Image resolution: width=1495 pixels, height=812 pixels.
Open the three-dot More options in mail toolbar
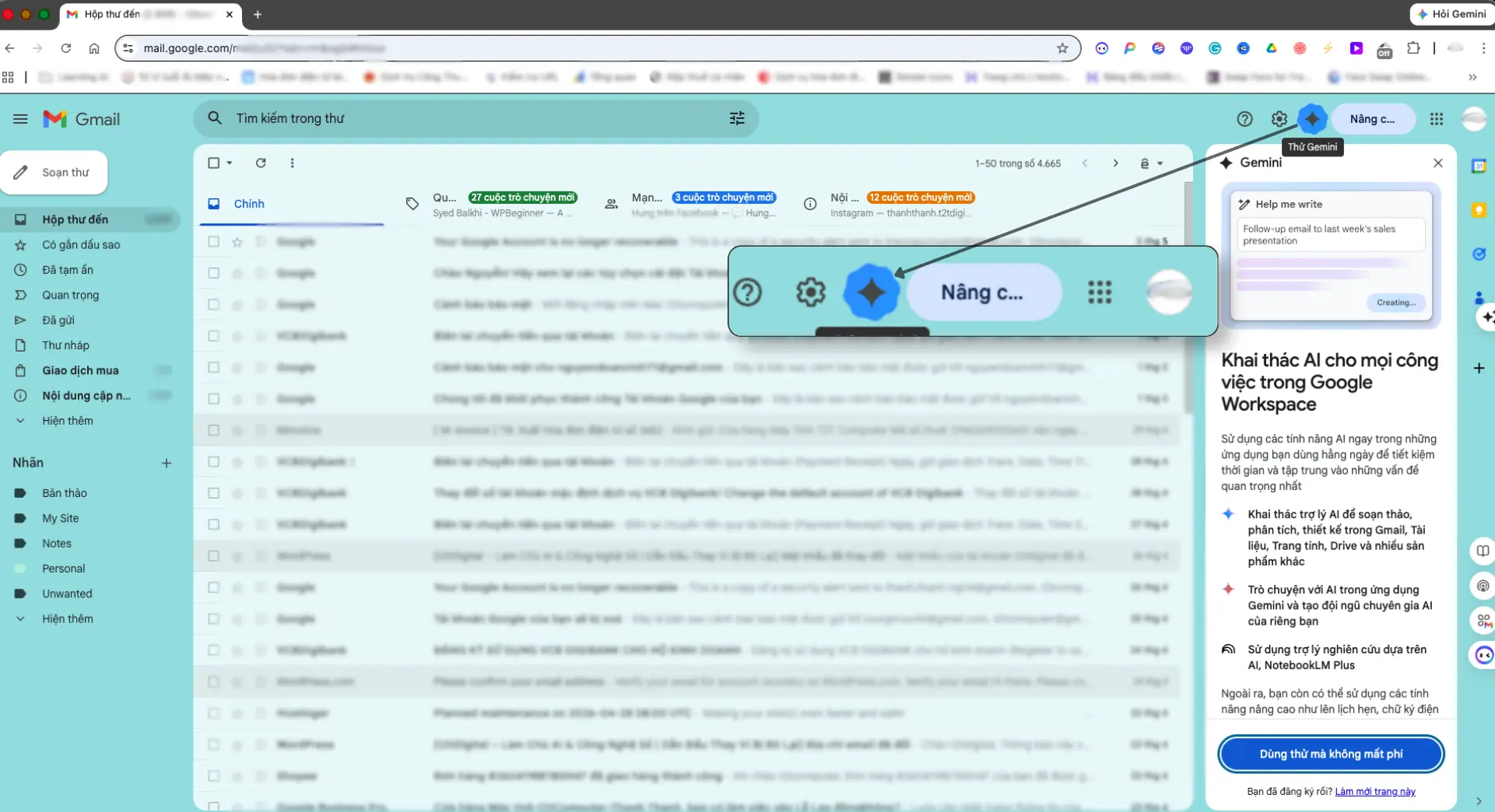[x=292, y=163]
